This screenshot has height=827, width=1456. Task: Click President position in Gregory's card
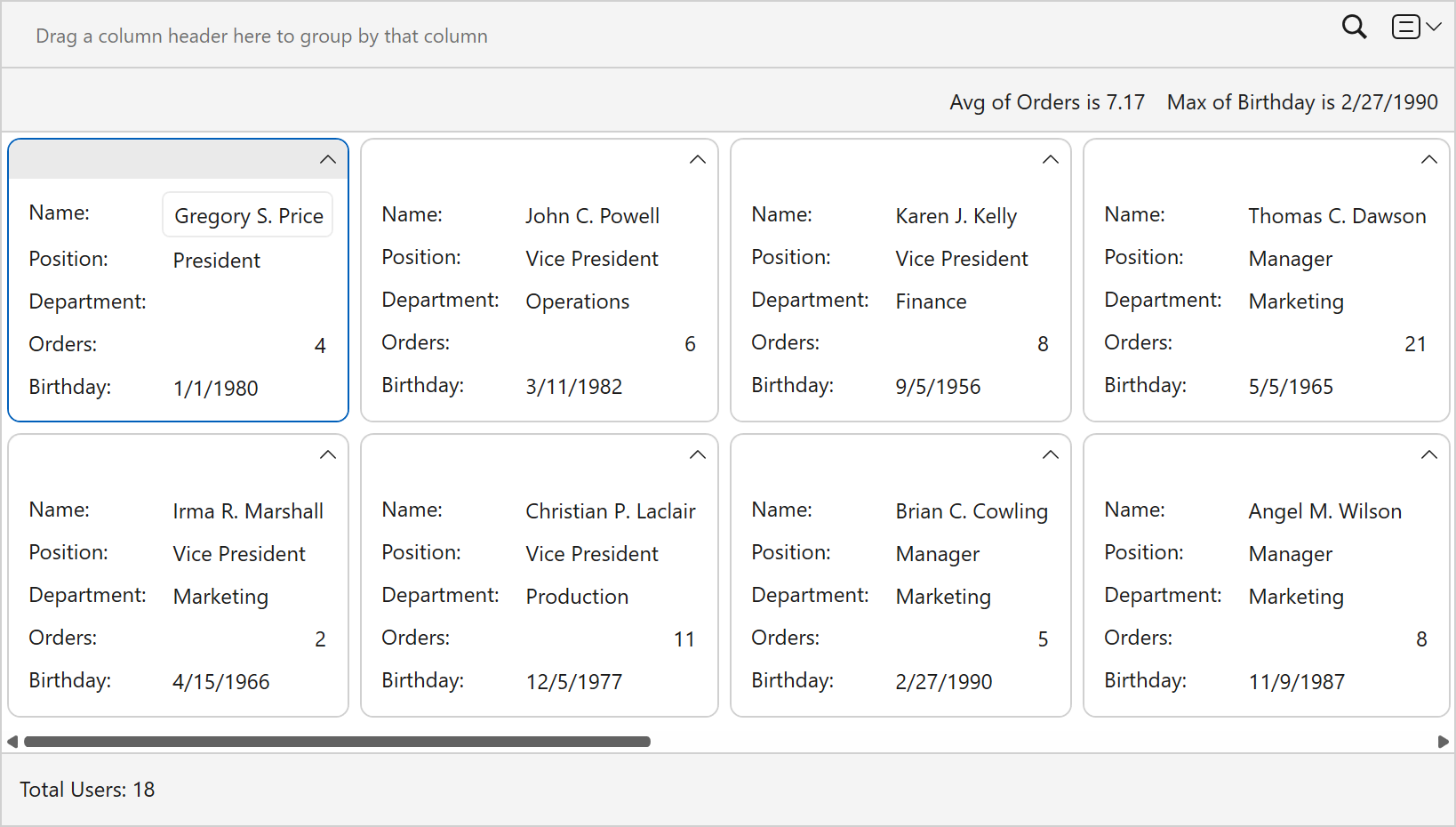216,261
